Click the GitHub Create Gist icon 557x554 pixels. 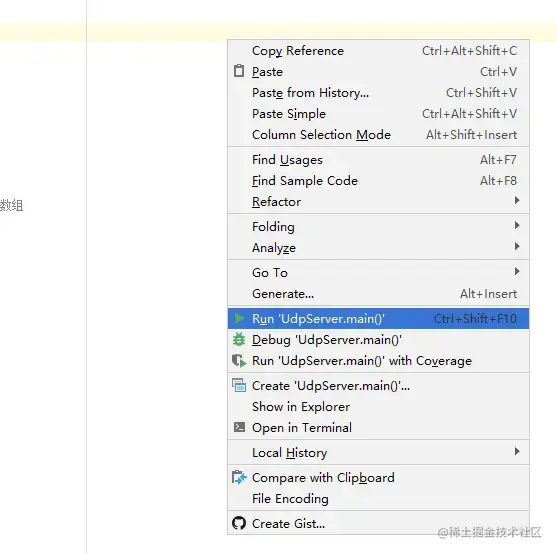point(239,523)
